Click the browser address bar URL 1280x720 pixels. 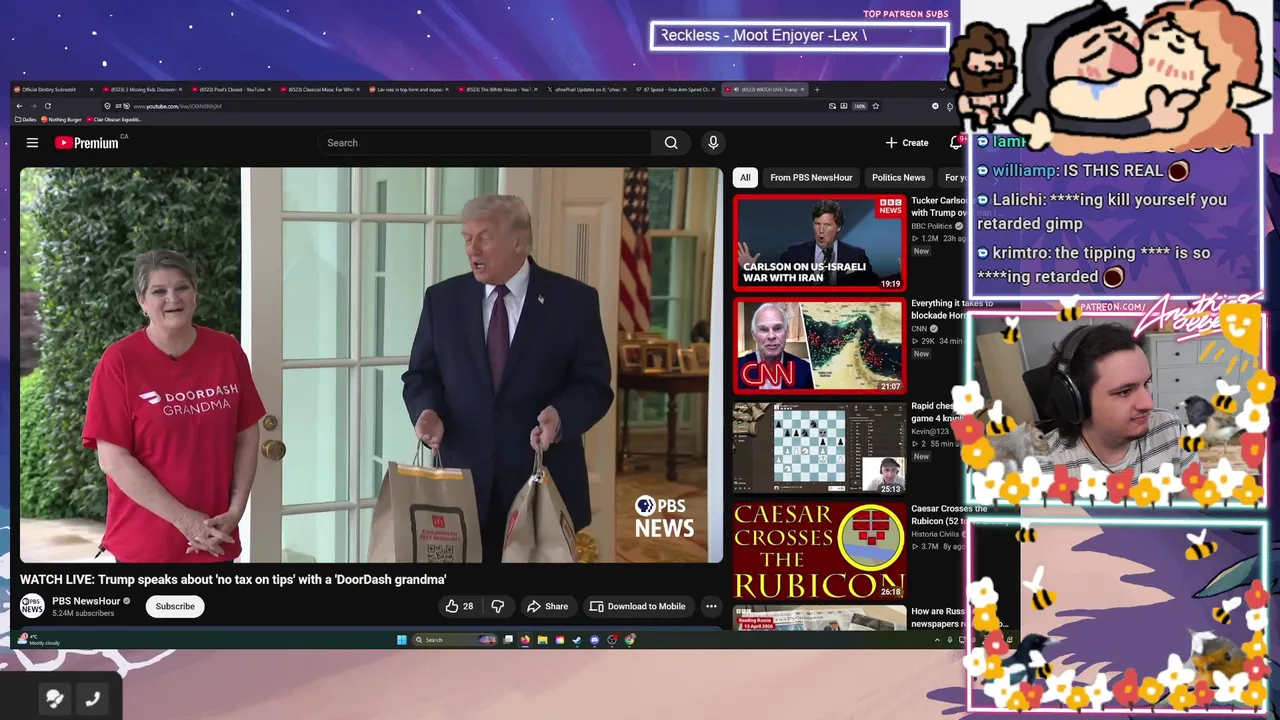pos(177,106)
